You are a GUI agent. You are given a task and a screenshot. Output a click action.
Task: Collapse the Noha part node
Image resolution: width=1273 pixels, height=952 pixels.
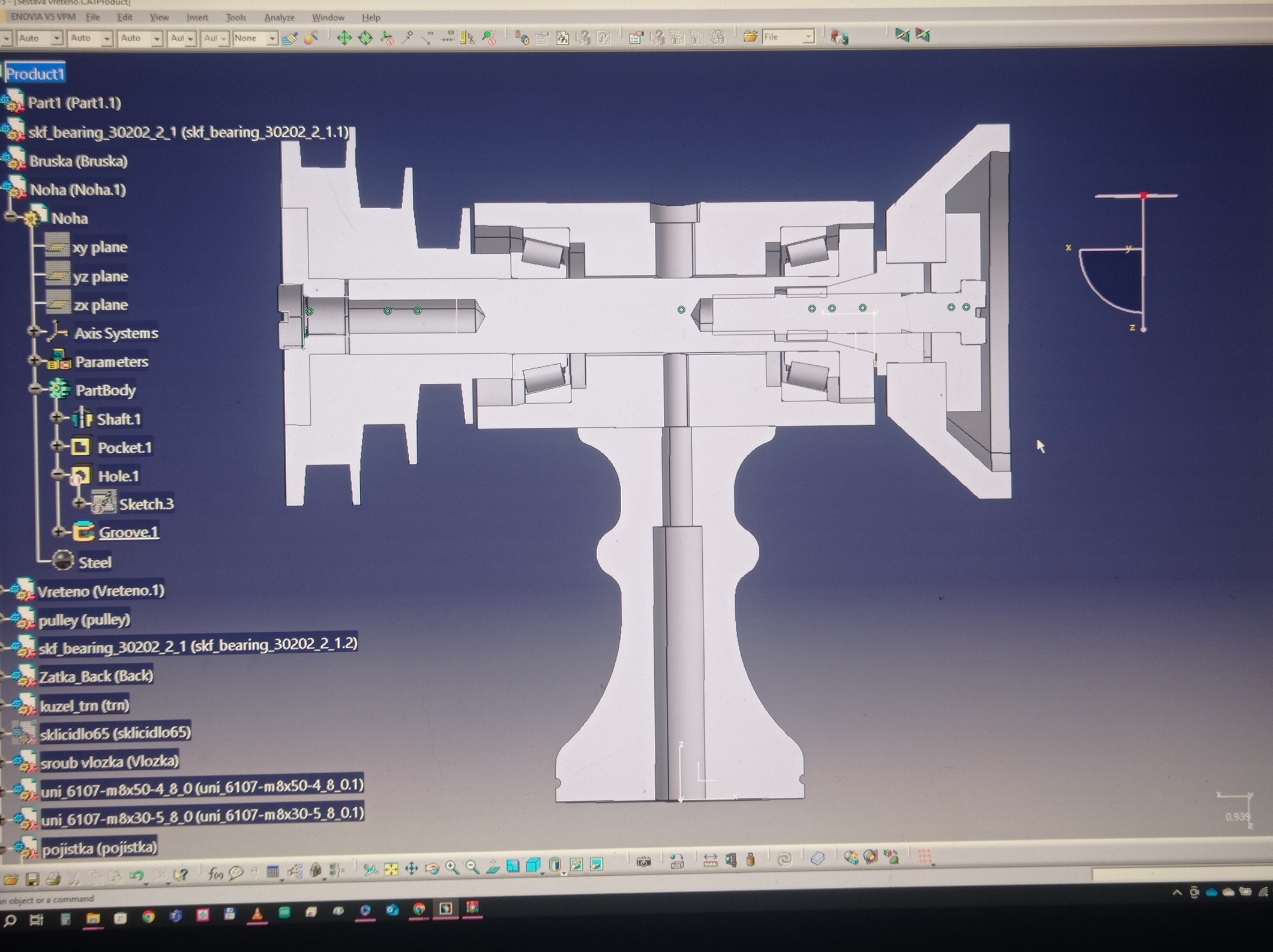click(x=10, y=218)
